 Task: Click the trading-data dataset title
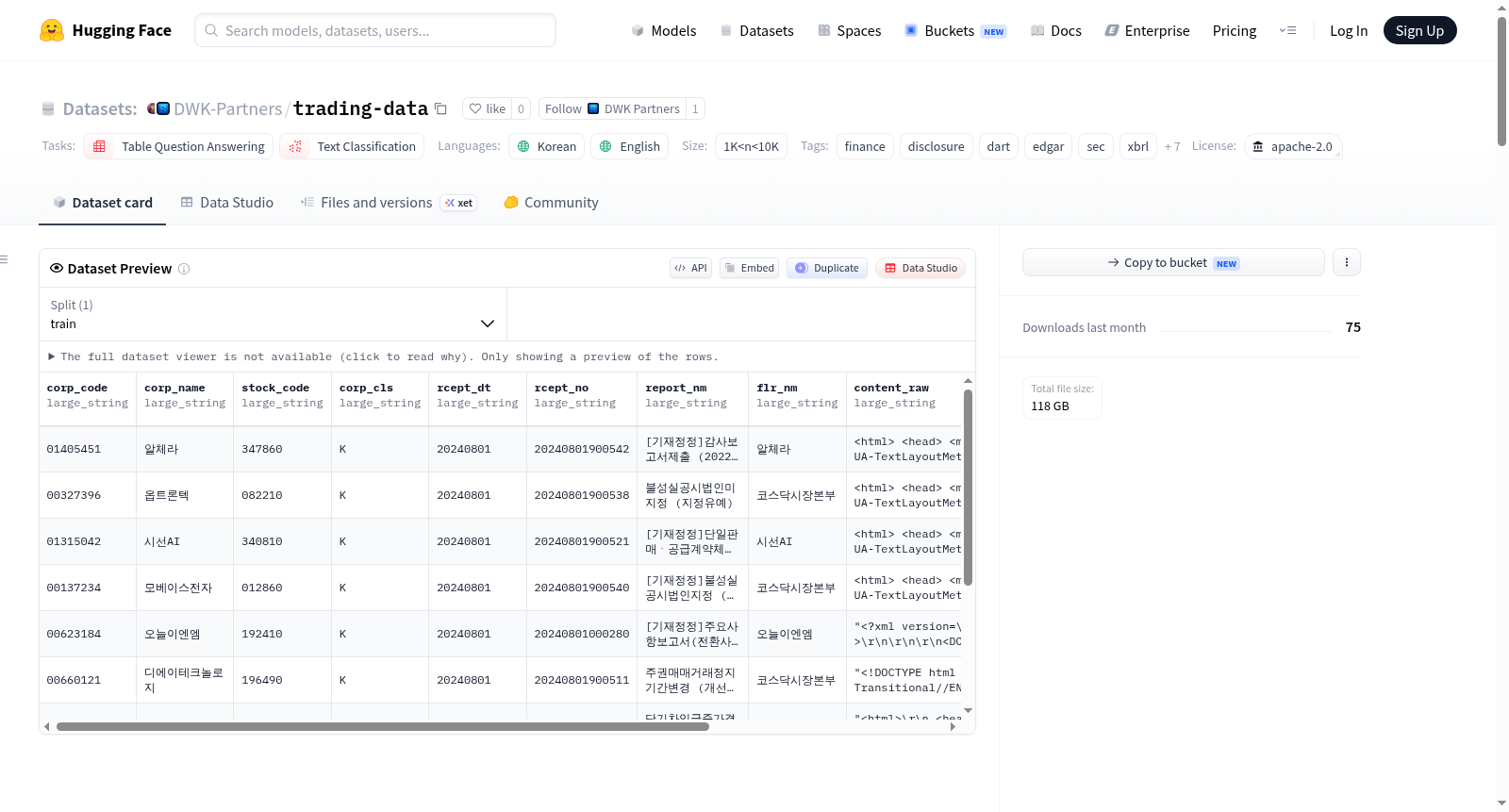point(360,108)
